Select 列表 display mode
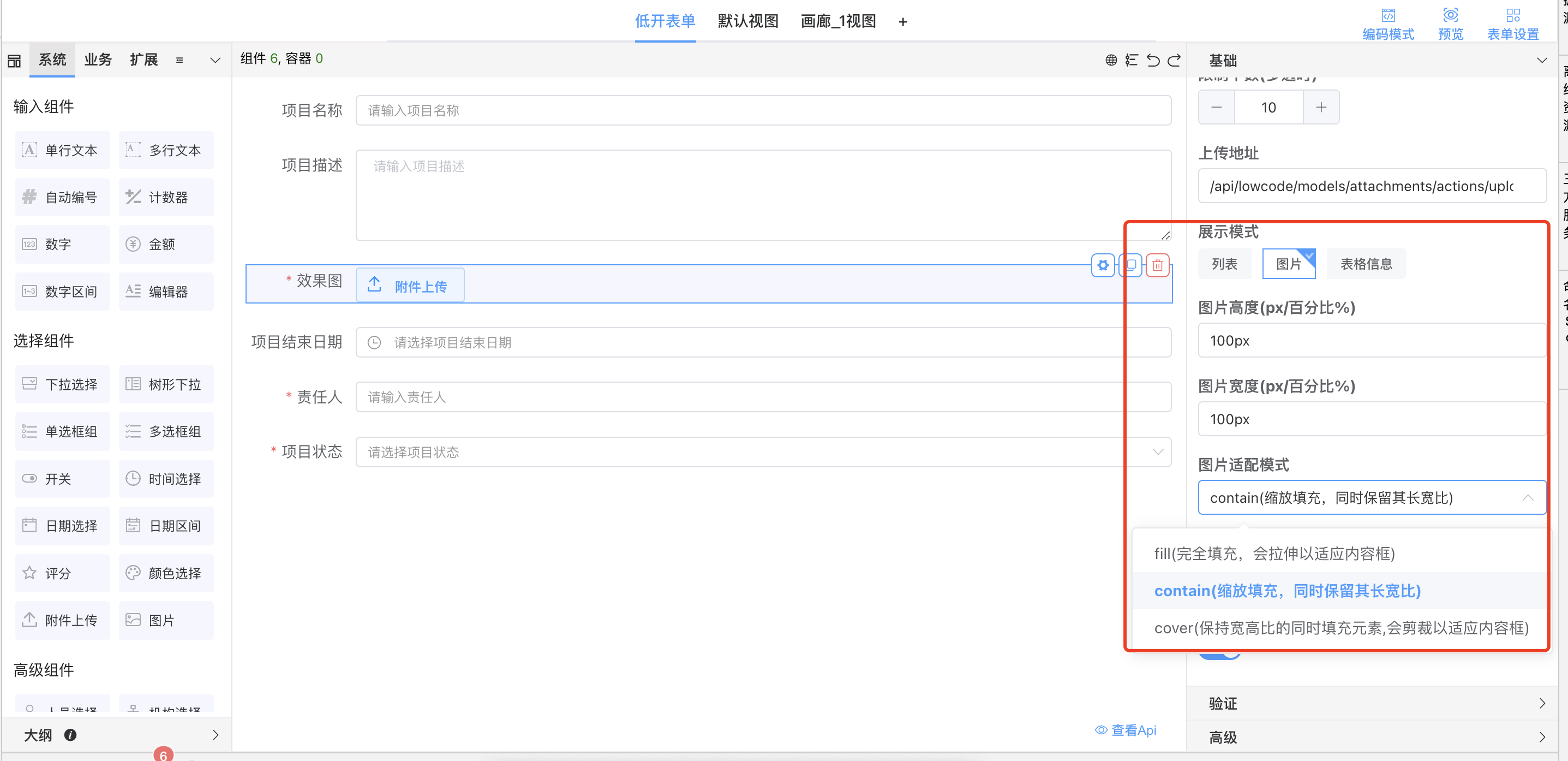This screenshot has width=1568, height=761. pos(1224,264)
